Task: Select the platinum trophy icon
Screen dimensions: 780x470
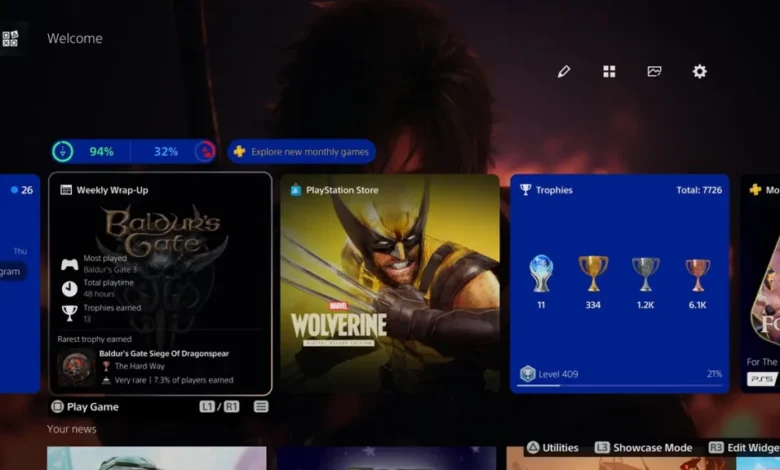Action: 541,274
